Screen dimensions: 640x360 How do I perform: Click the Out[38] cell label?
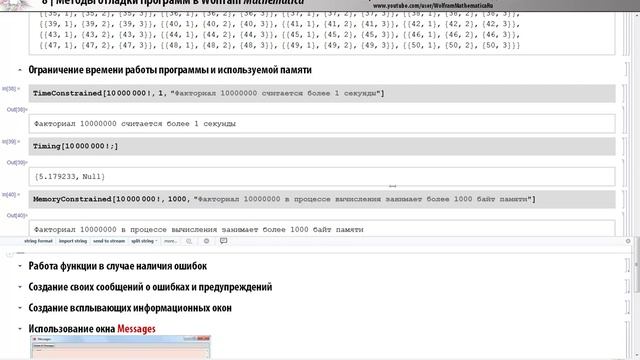pos(17,109)
